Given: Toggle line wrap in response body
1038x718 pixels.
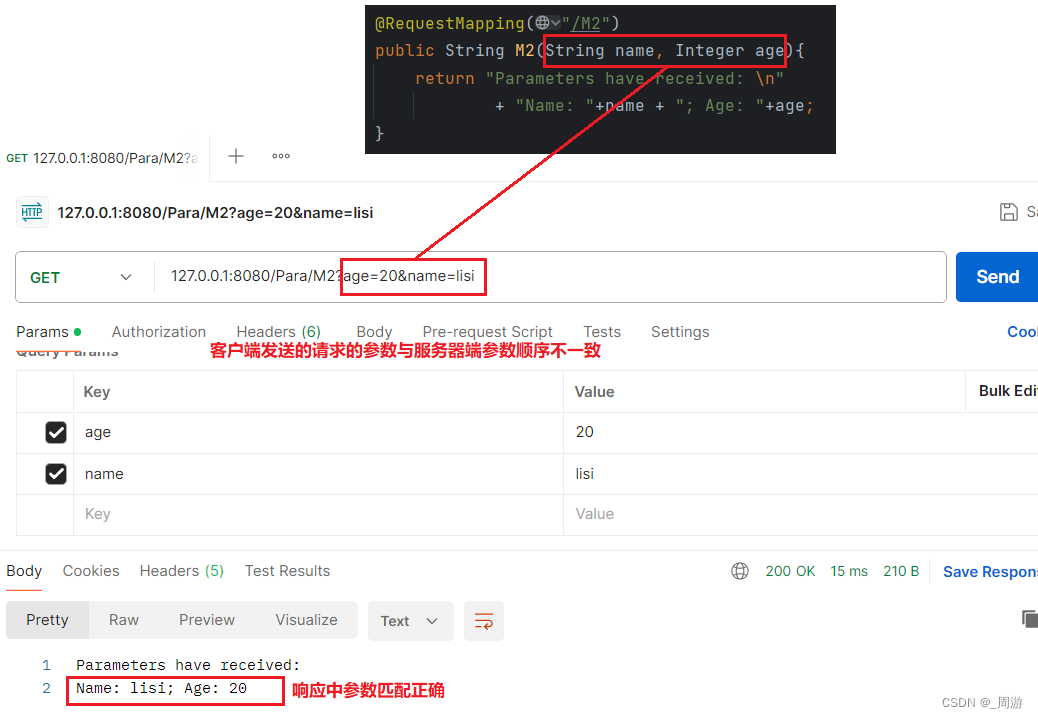Looking at the screenshot, I should pos(484,621).
